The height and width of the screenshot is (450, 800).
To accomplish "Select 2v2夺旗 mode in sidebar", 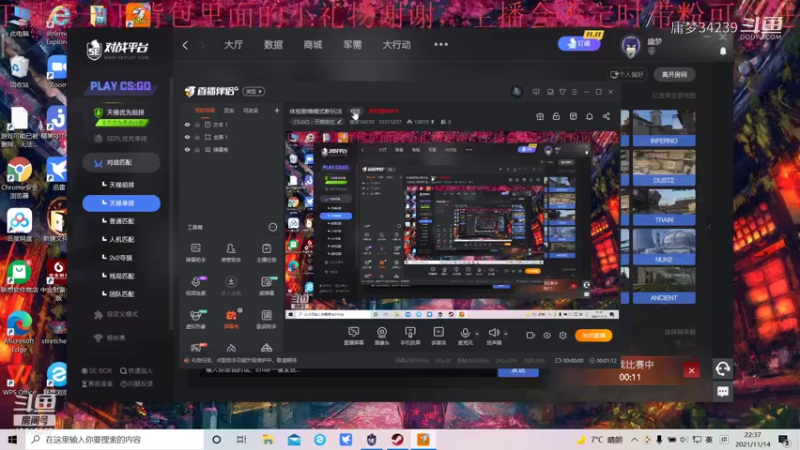I will click(x=121, y=258).
